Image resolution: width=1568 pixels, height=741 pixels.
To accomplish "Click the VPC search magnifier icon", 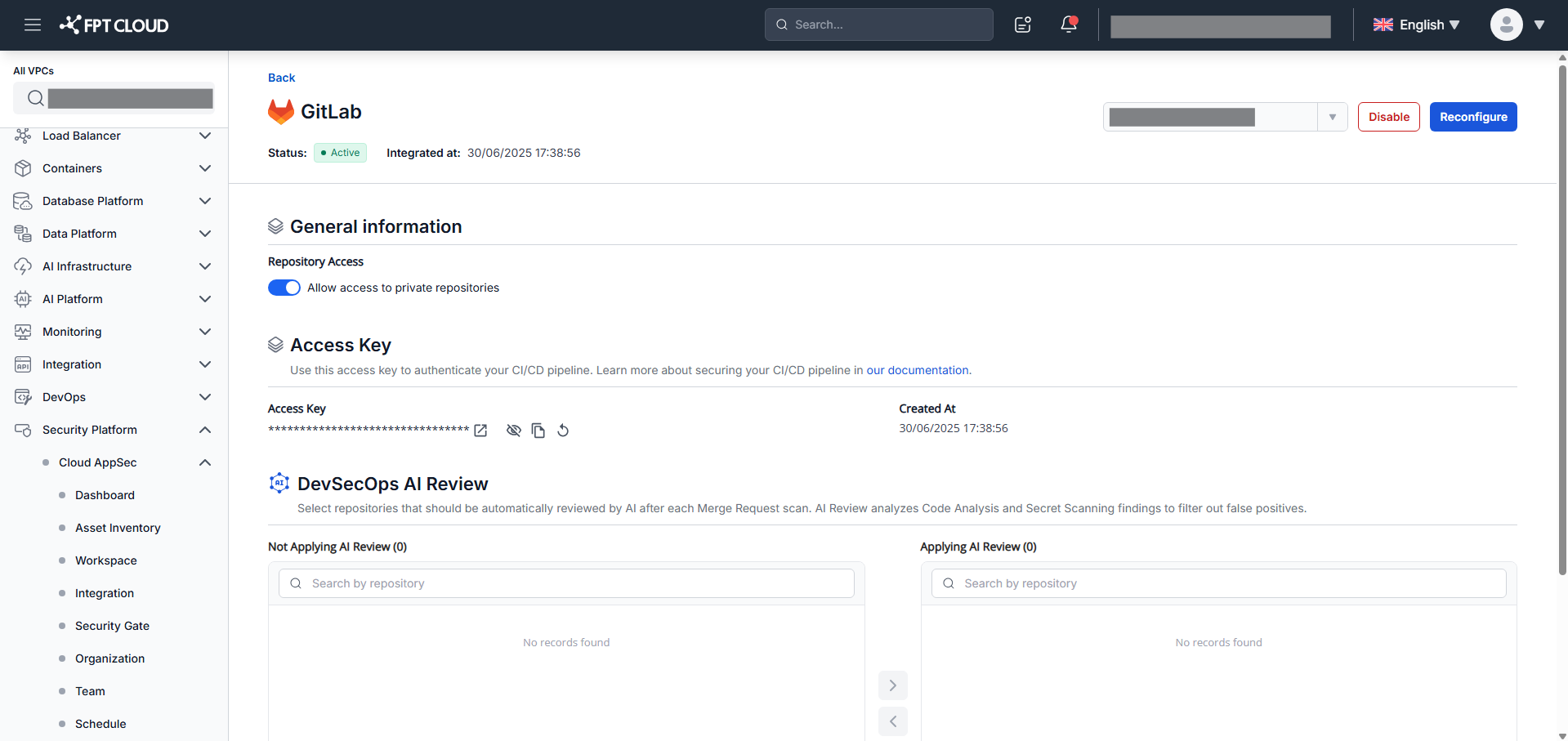I will pyautogui.click(x=35, y=98).
